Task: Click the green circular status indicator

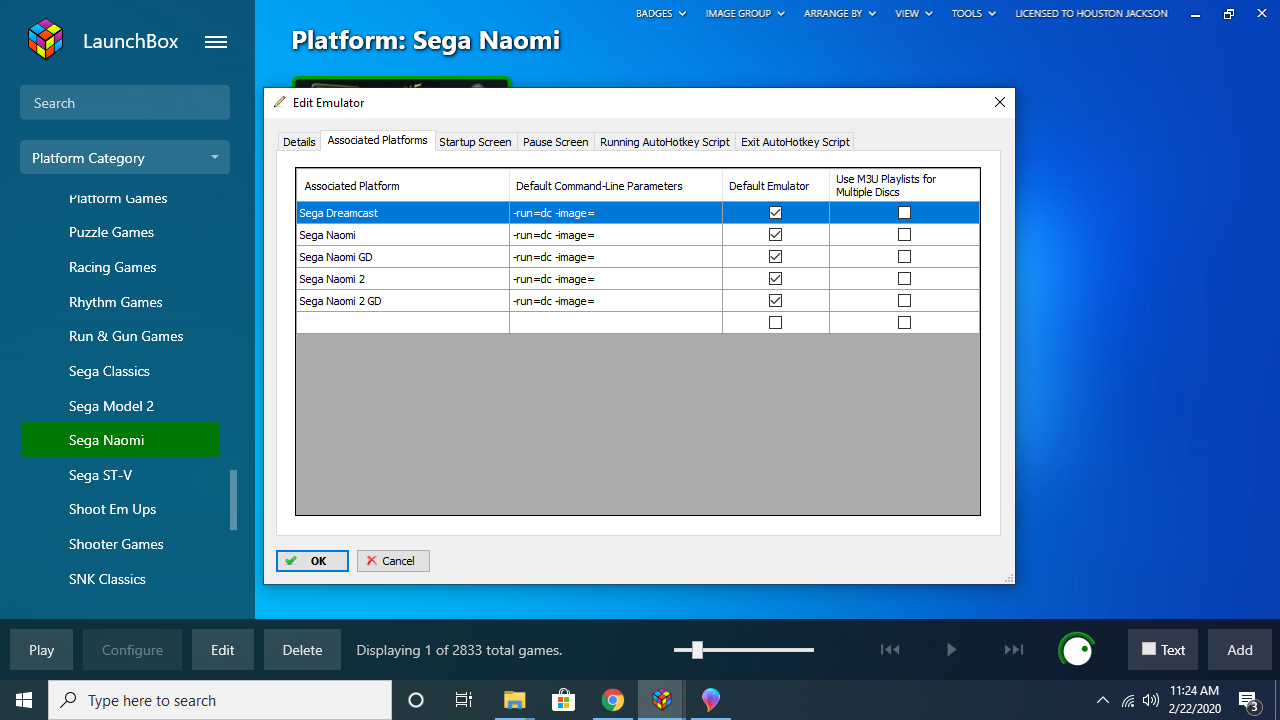Action: click(1077, 650)
